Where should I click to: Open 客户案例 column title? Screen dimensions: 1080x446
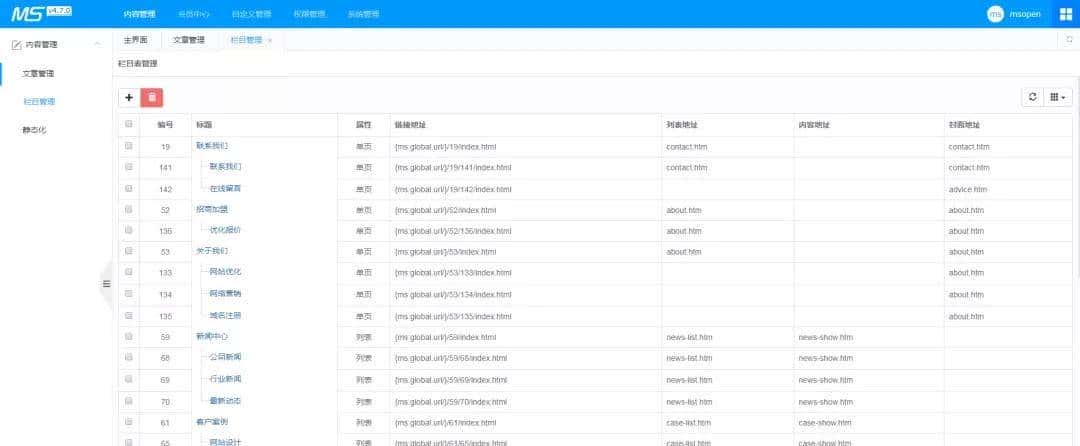211,422
